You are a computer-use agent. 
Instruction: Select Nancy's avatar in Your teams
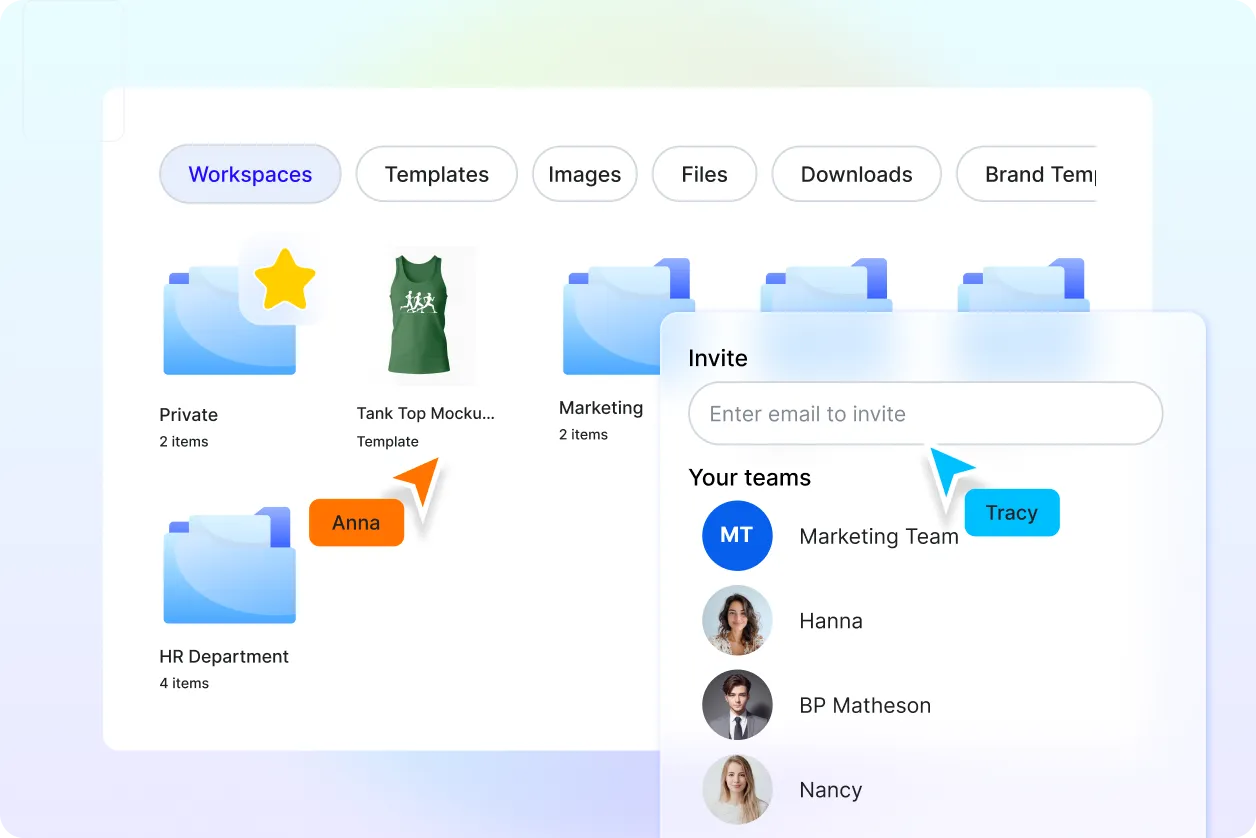737,789
